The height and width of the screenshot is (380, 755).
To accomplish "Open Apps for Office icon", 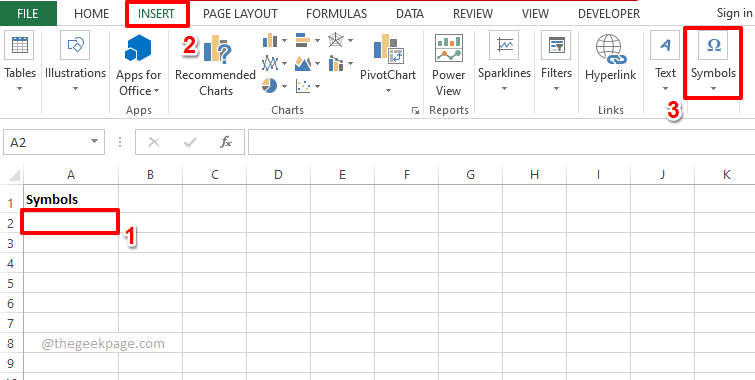I will (x=138, y=48).
